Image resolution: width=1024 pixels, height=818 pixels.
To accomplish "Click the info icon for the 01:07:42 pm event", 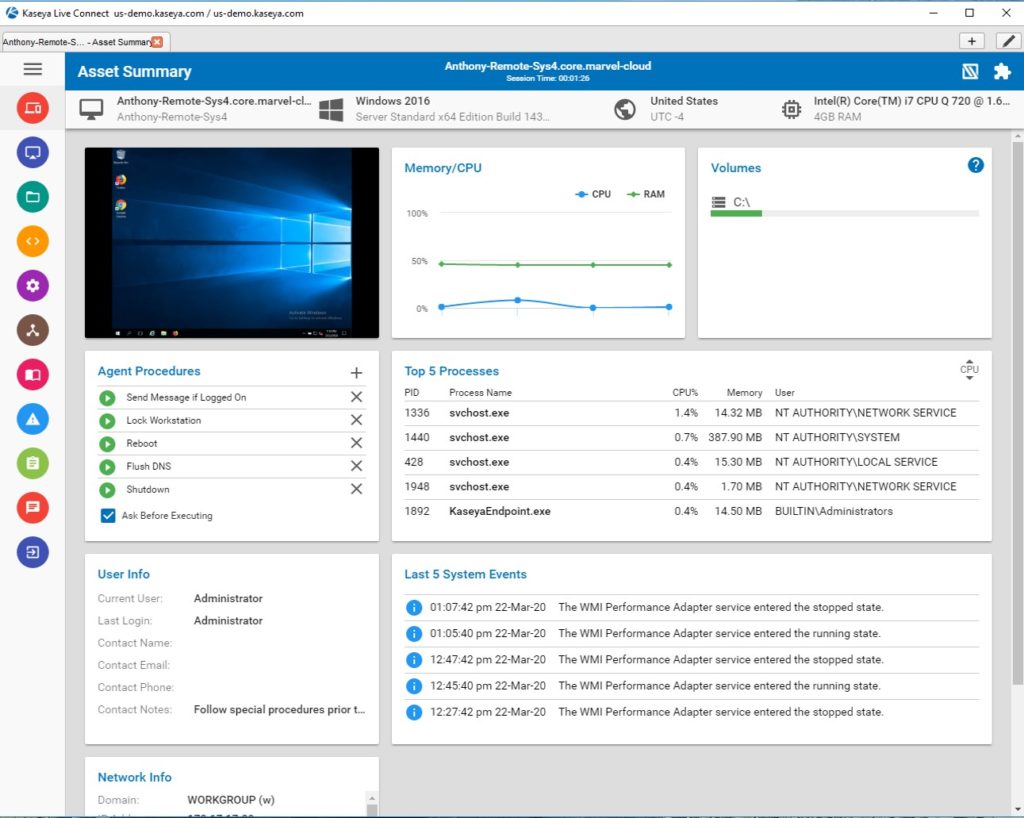I will [x=414, y=608].
